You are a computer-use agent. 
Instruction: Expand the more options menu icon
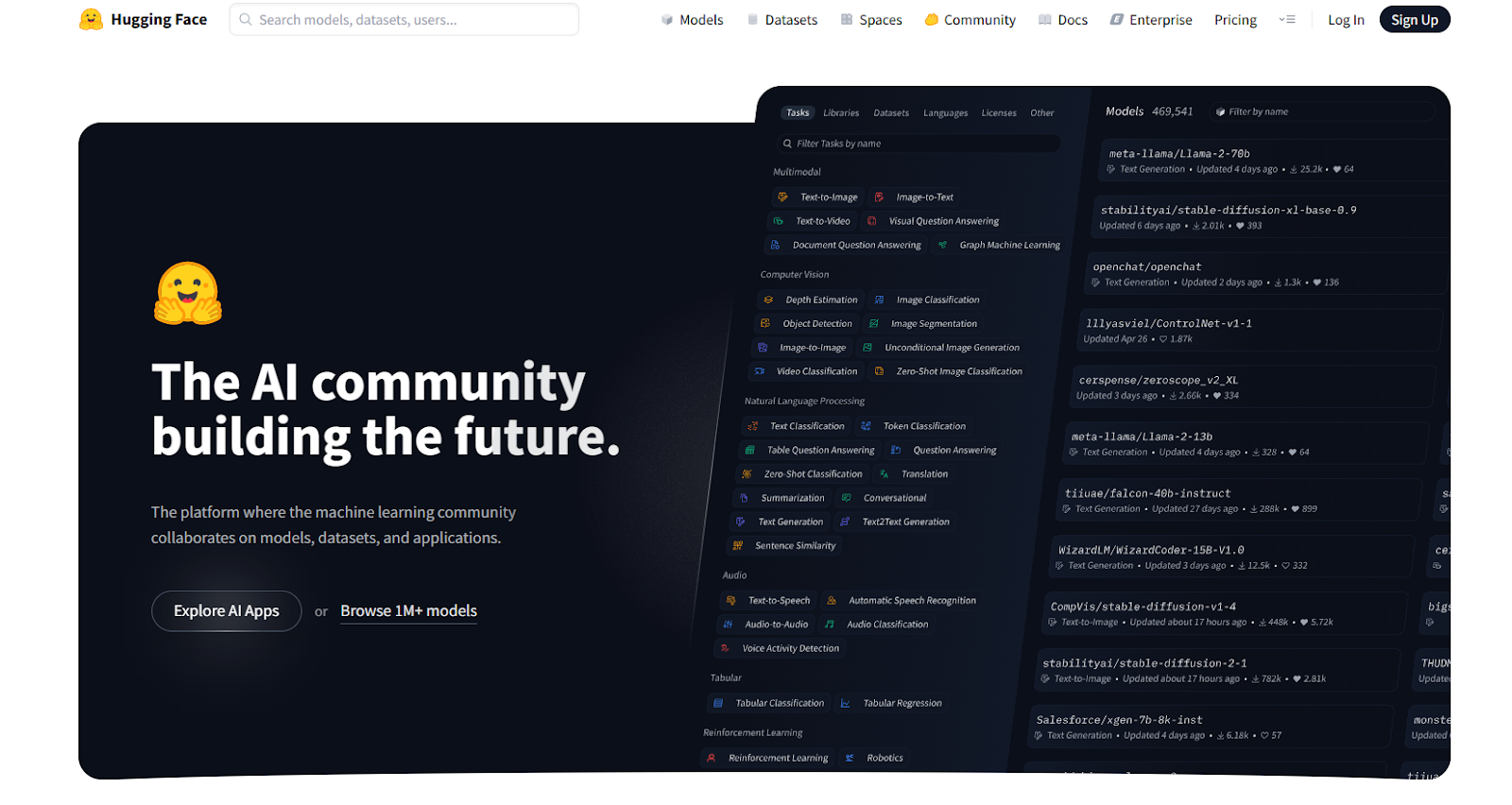click(1287, 20)
